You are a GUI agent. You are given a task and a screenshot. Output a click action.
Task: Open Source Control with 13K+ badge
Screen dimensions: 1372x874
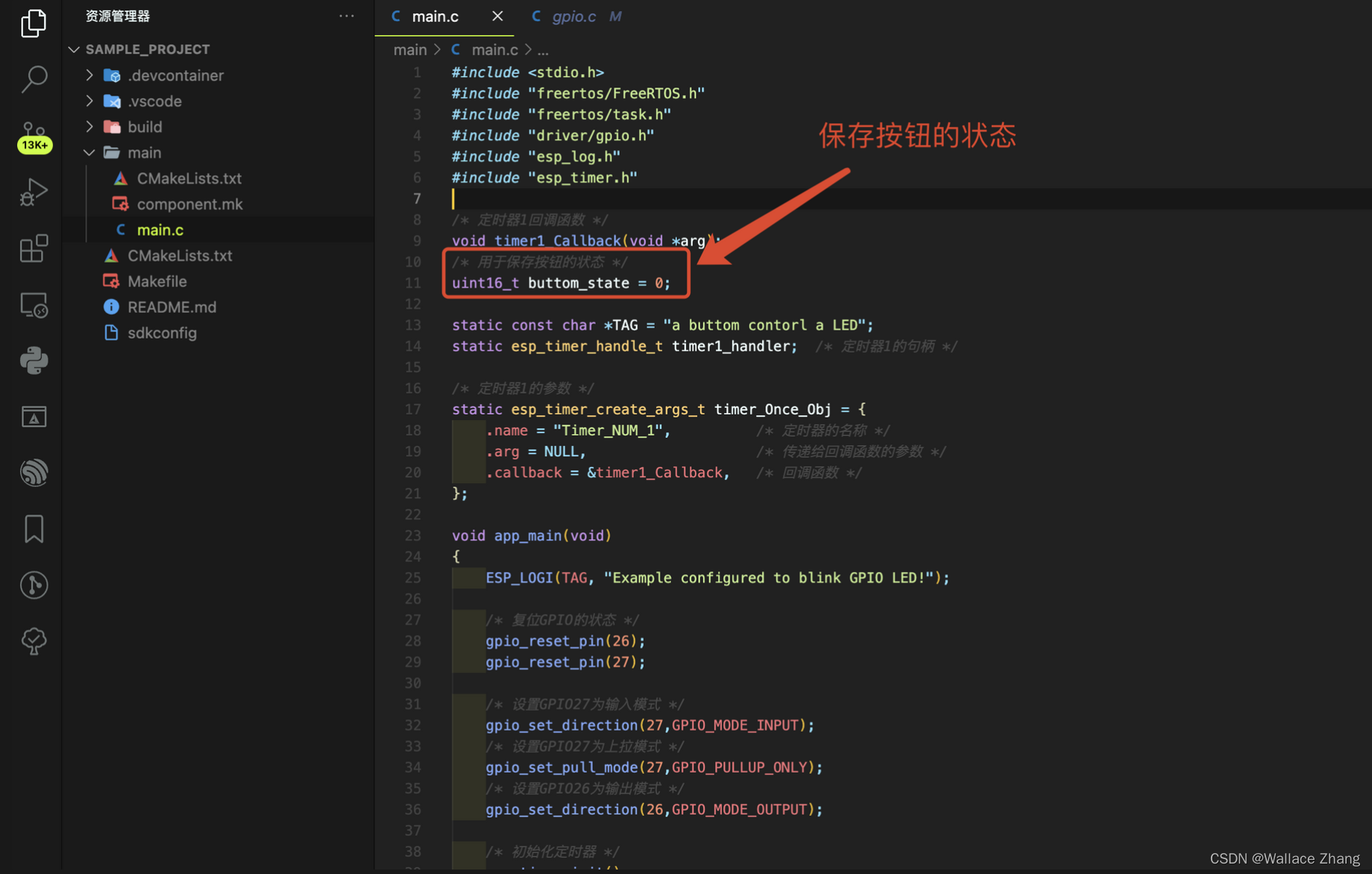[34, 137]
